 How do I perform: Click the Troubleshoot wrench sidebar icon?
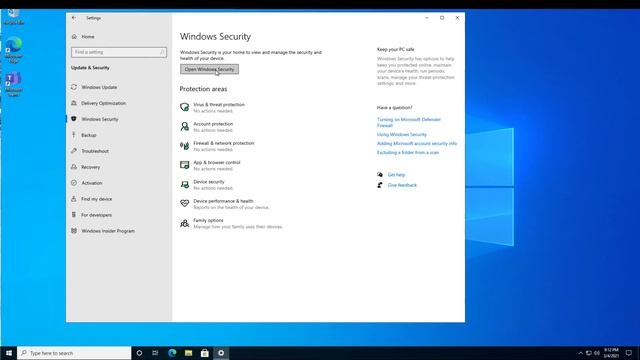pyautogui.click(x=74, y=151)
